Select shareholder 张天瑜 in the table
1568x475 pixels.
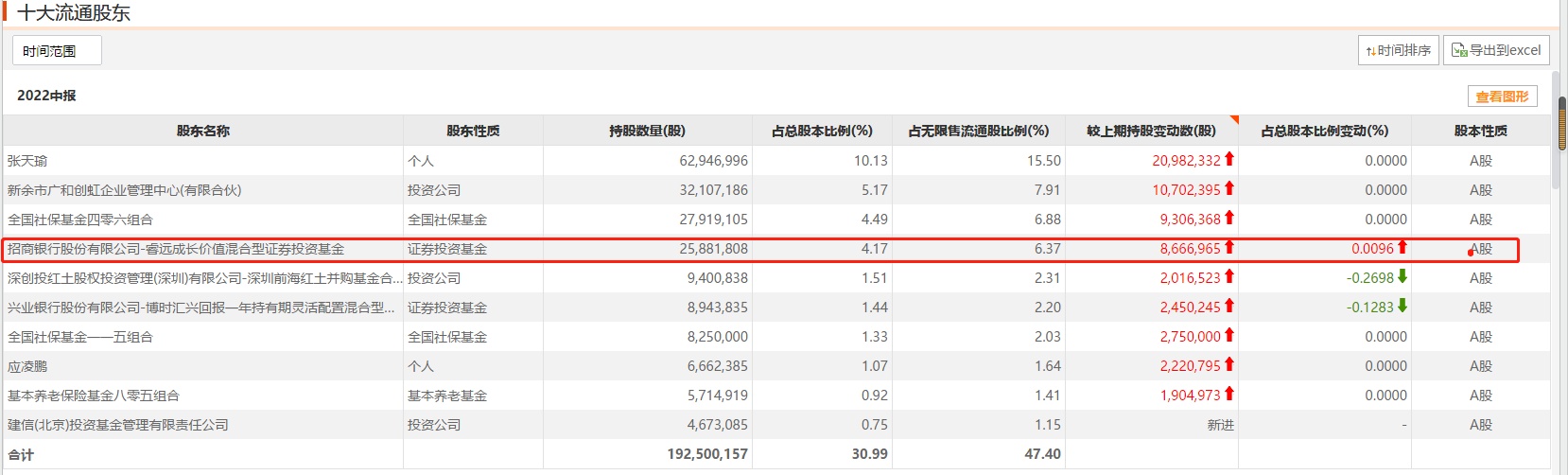tap(27, 161)
